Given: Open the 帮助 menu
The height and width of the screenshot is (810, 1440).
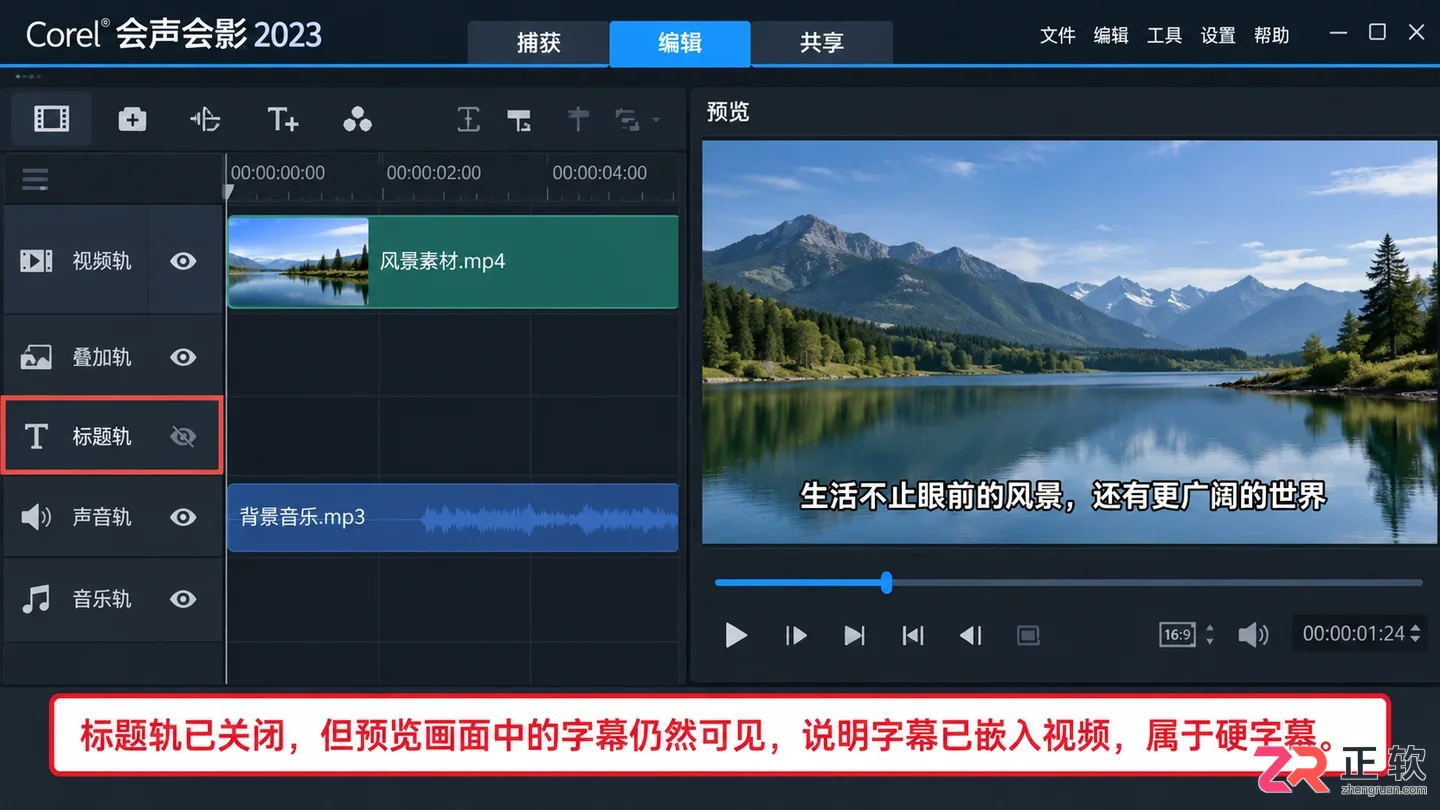Looking at the screenshot, I should [1271, 35].
